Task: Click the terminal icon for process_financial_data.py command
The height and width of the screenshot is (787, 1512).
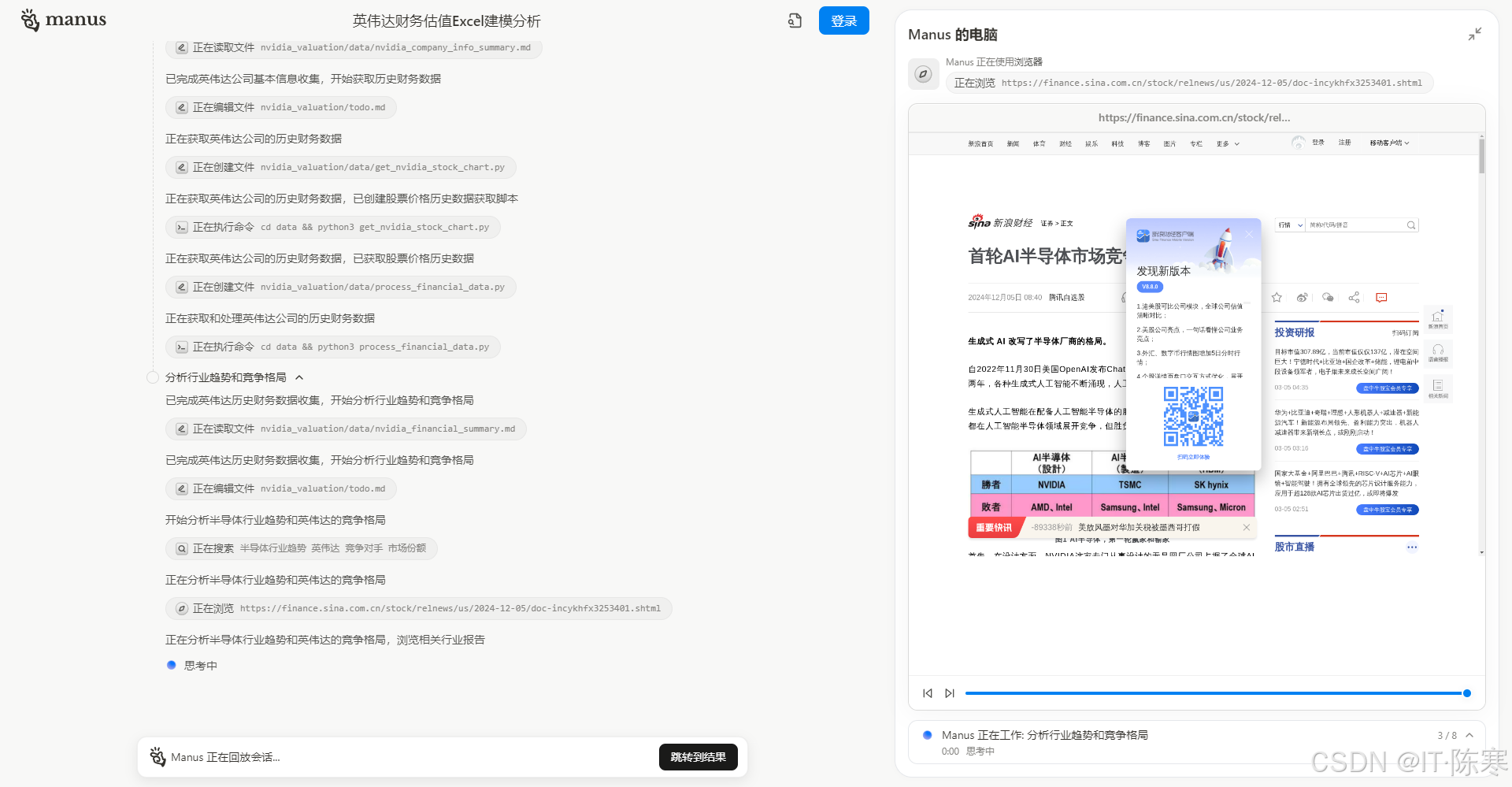Action: click(x=182, y=347)
